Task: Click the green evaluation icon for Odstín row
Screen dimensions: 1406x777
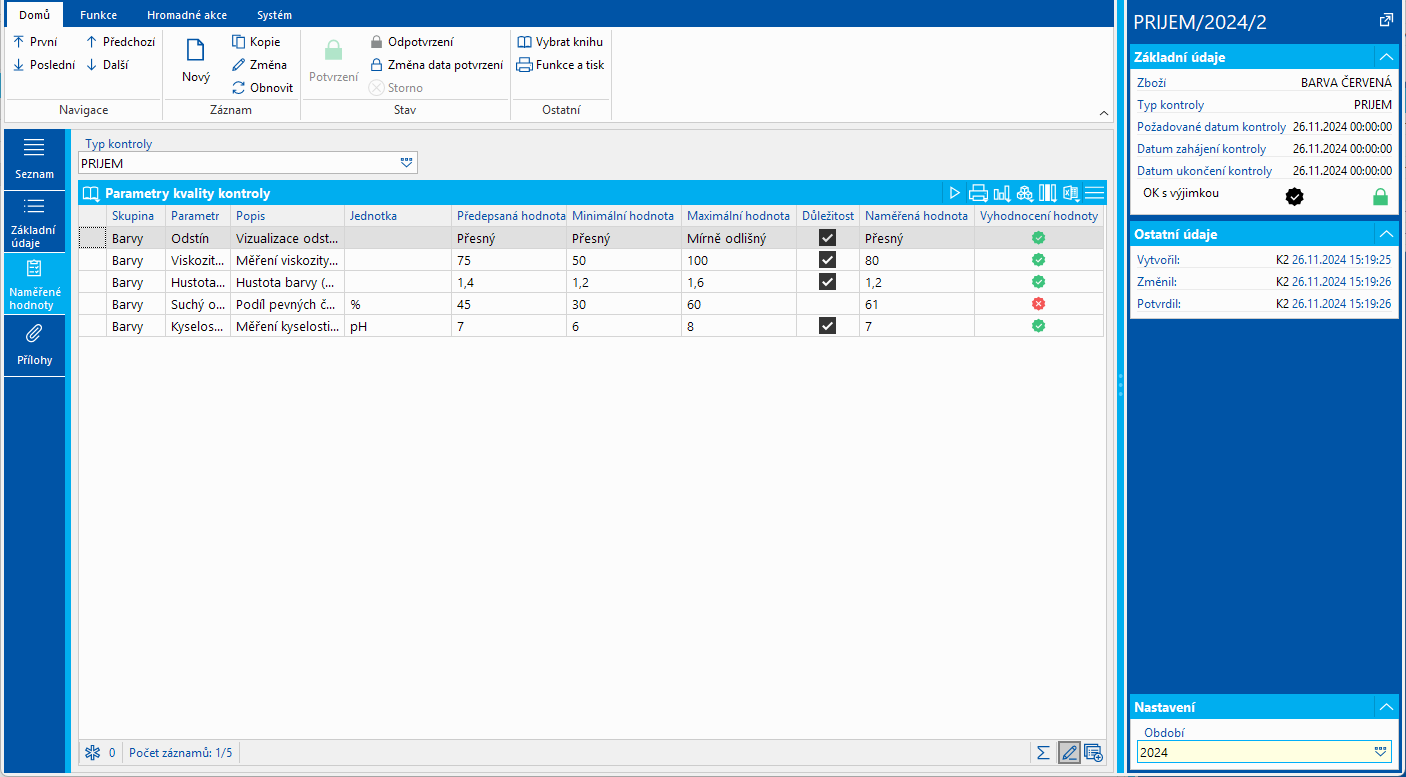Action: [1039, 238]
